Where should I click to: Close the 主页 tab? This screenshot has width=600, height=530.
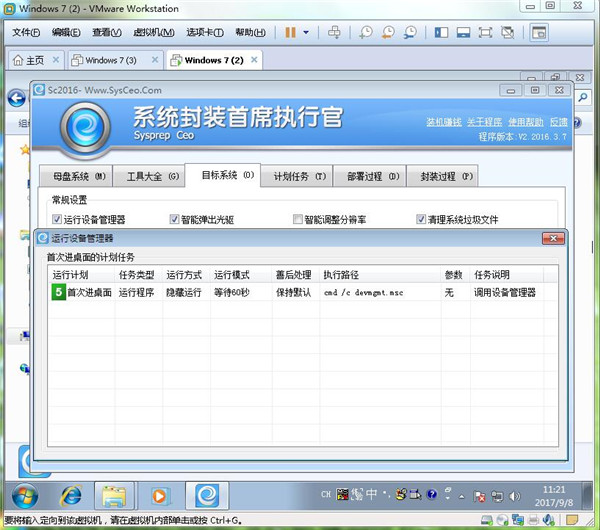[56, 60]
